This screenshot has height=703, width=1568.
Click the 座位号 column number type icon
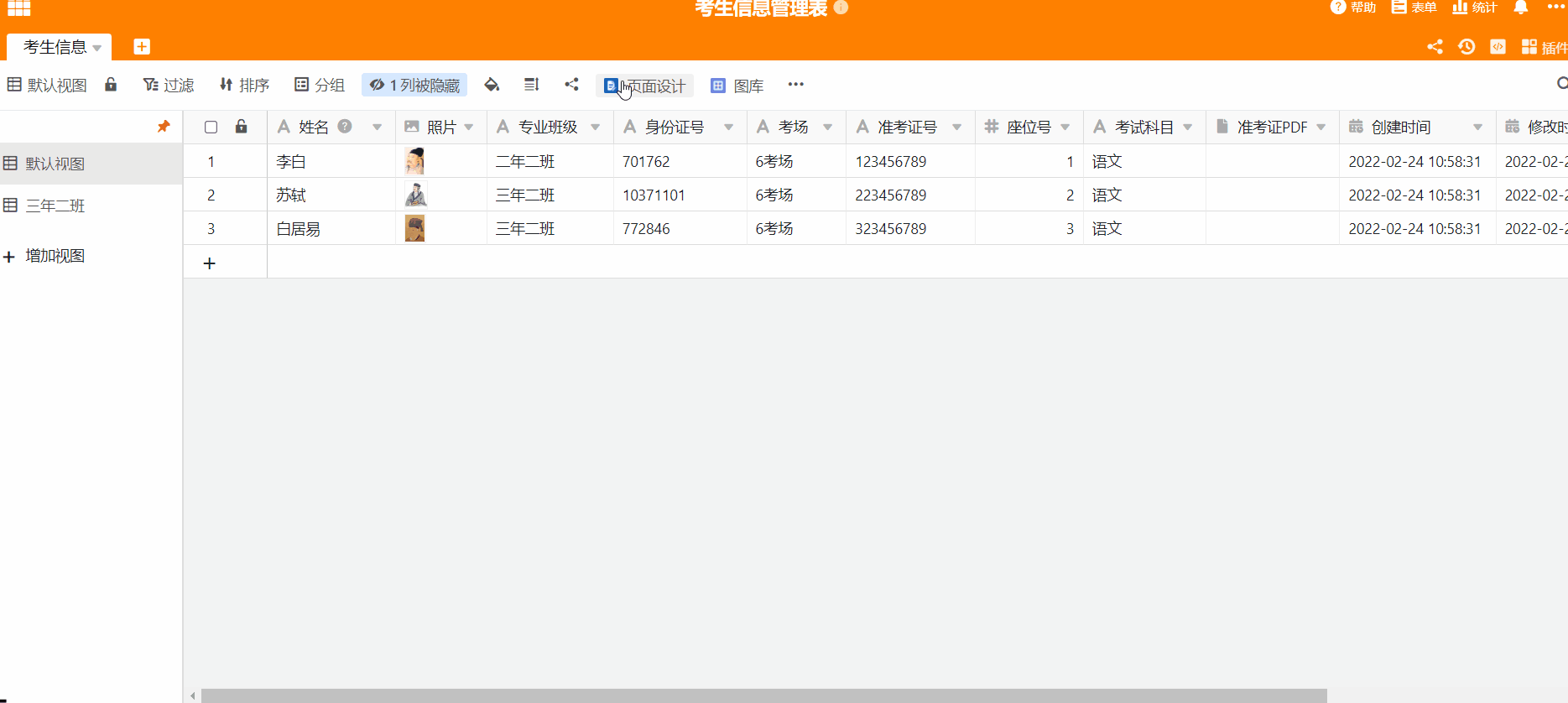pyautogui.click(x=992, y=127)
